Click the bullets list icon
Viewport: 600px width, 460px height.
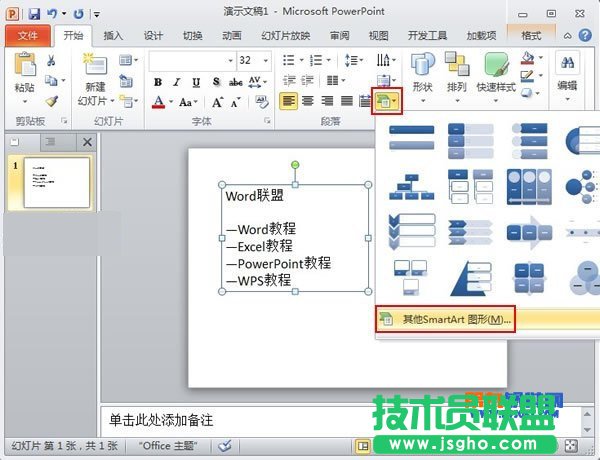[289, 60]
